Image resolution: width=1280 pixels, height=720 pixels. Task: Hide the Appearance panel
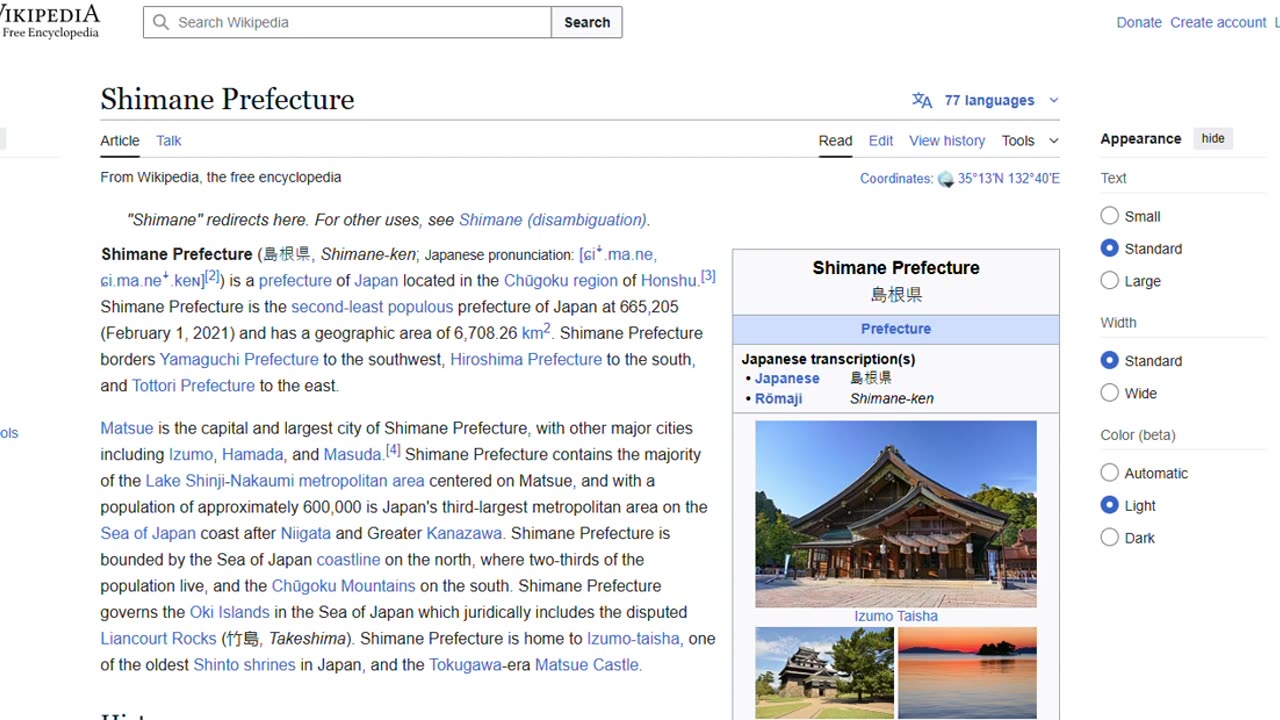(1213, 139)
